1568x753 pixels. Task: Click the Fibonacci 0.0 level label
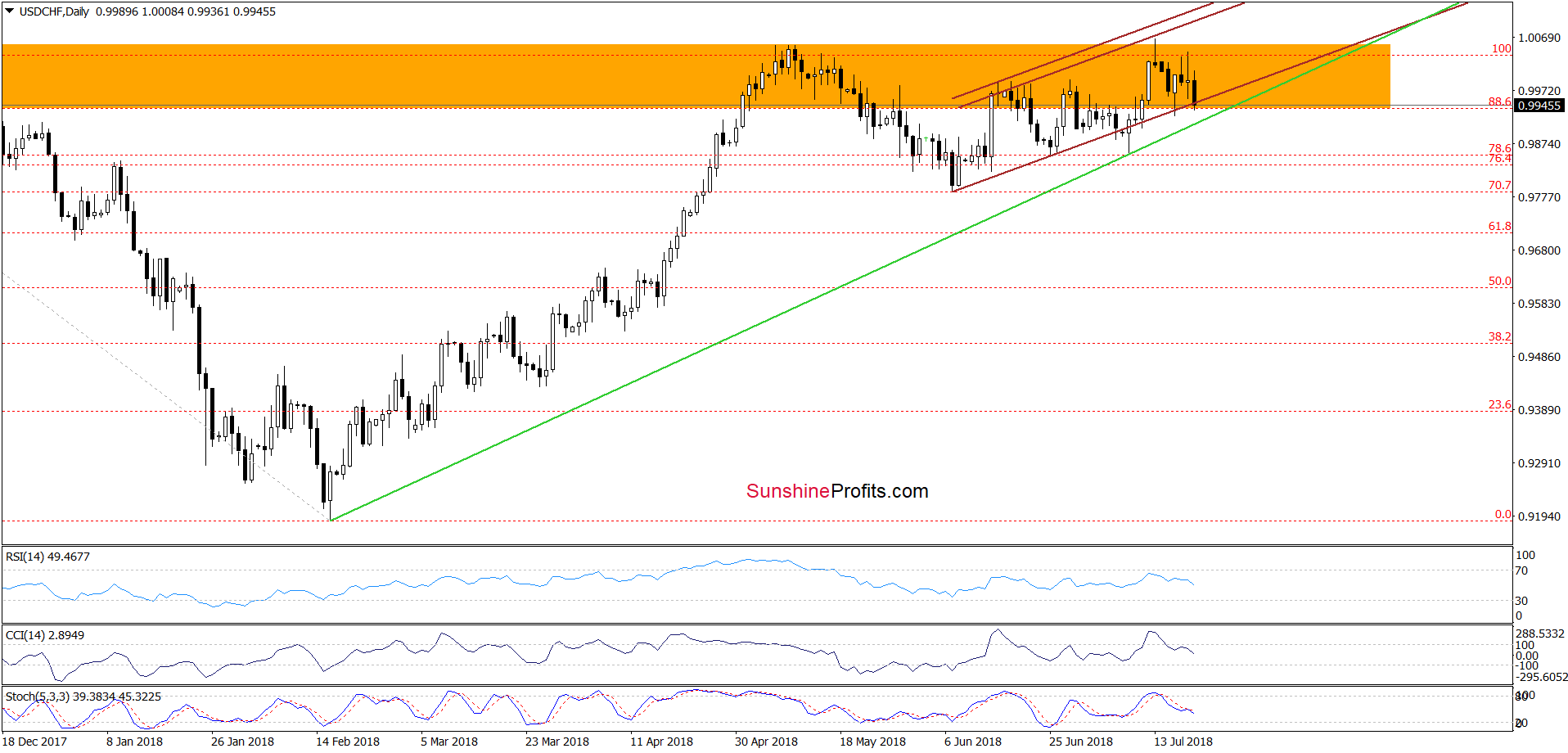click(x=1503, y=515)
